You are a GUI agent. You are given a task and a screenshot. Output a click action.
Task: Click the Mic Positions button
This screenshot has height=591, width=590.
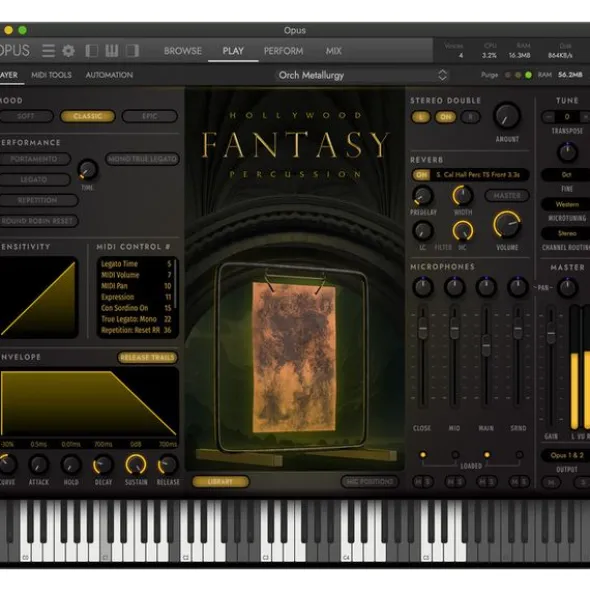(369, 481)
